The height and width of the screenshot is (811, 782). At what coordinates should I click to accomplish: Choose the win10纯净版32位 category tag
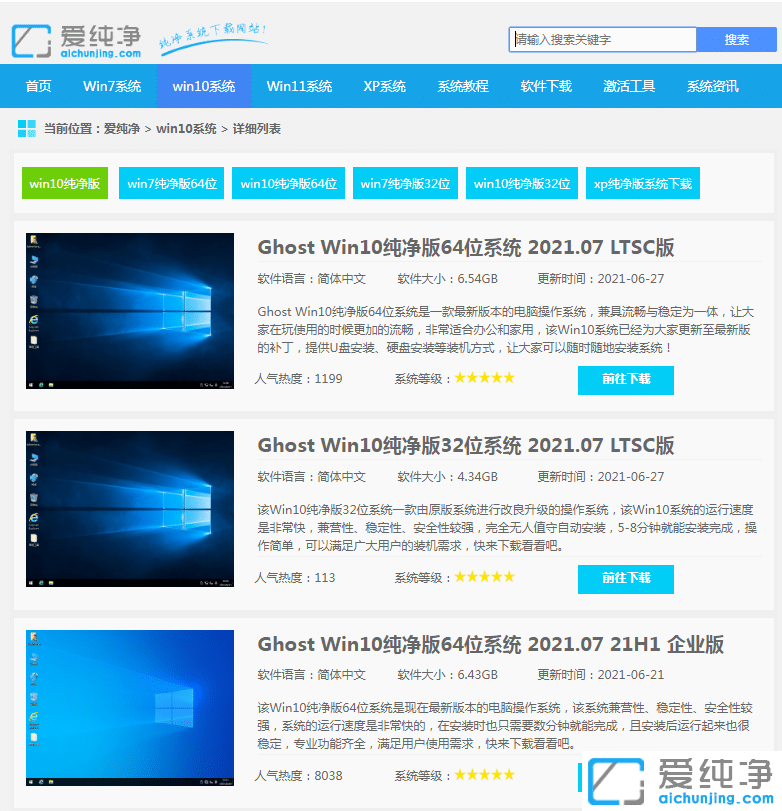(522, 183)
